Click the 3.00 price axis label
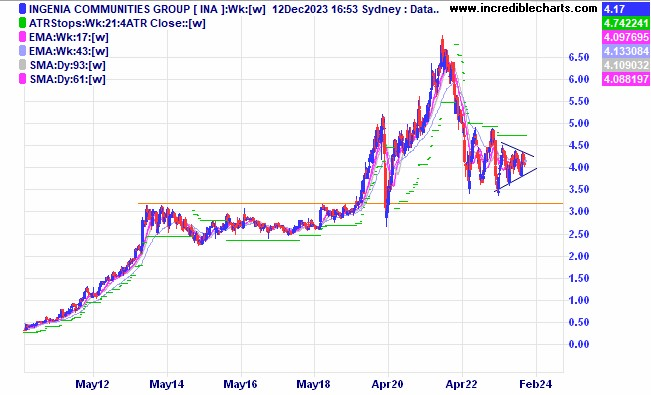Viewport: 651px width, 395px height. (579, 211)
